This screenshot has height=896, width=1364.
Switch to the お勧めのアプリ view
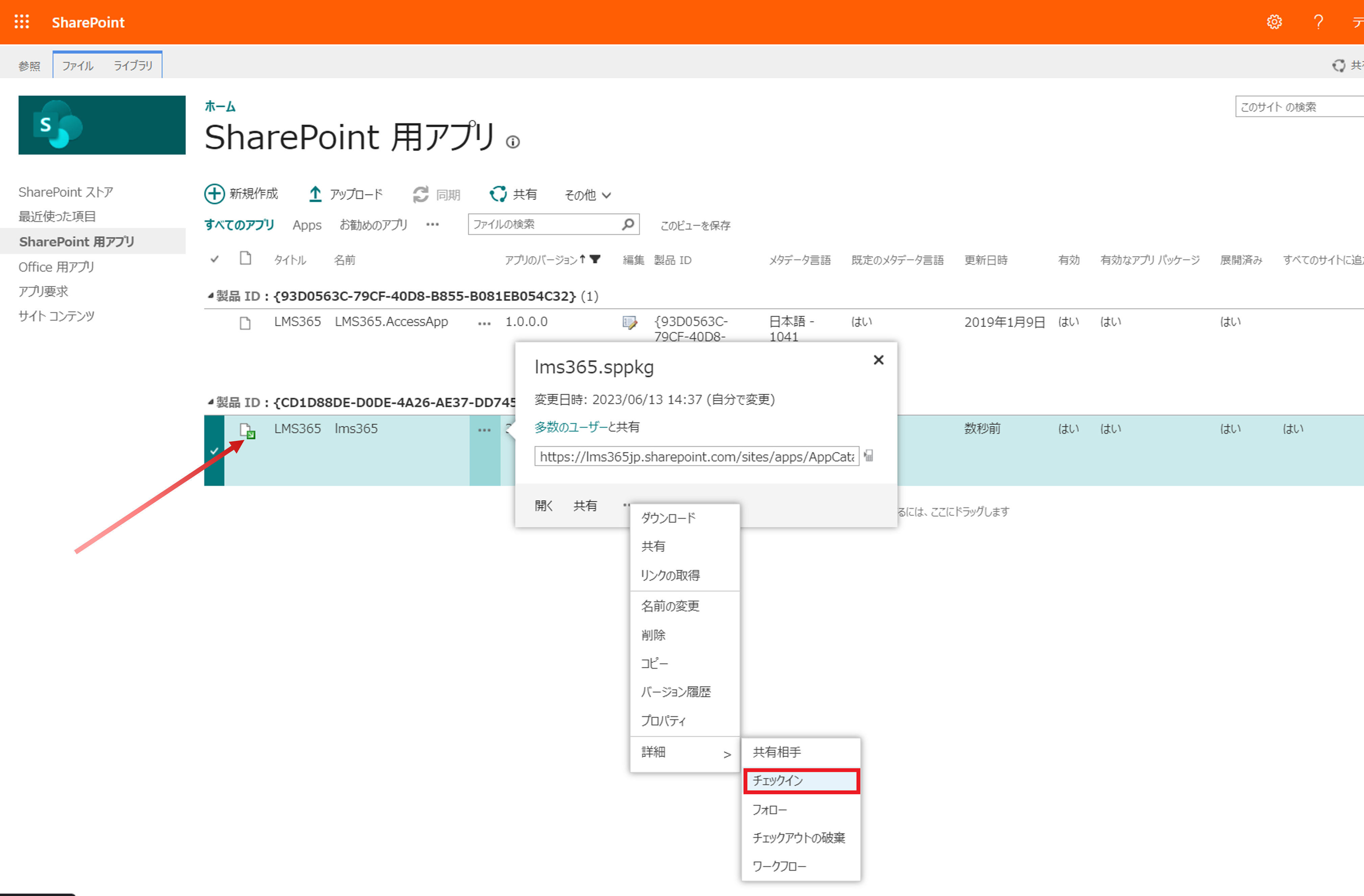[374, 225]
